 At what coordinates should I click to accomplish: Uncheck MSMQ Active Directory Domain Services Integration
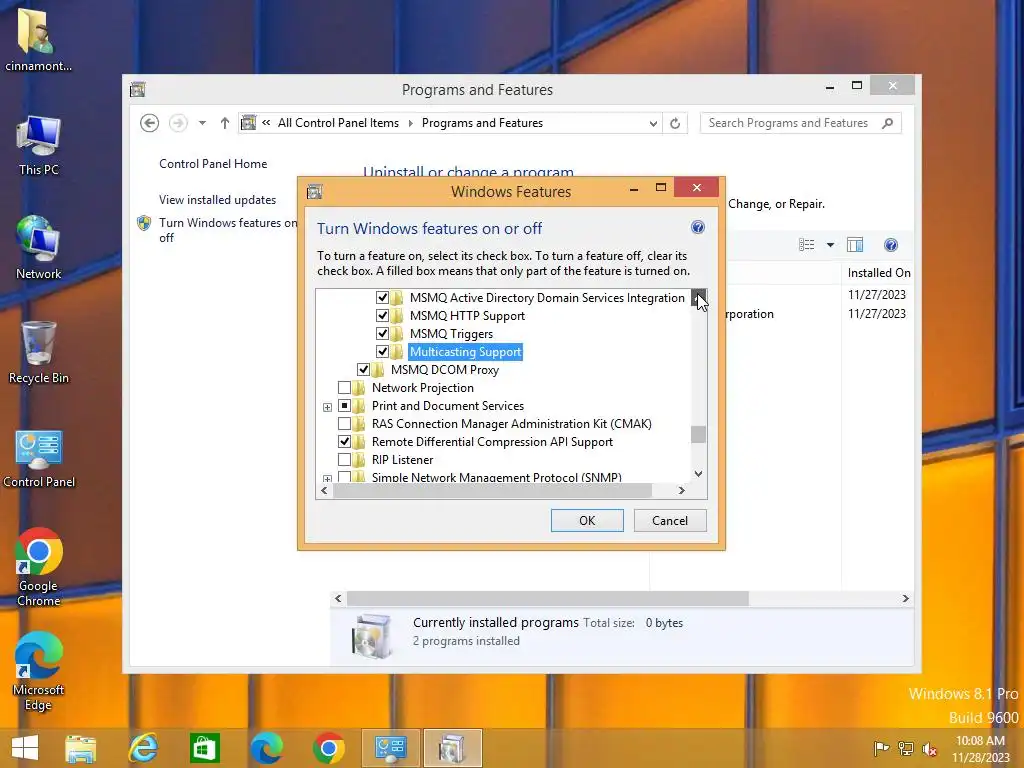382,298
